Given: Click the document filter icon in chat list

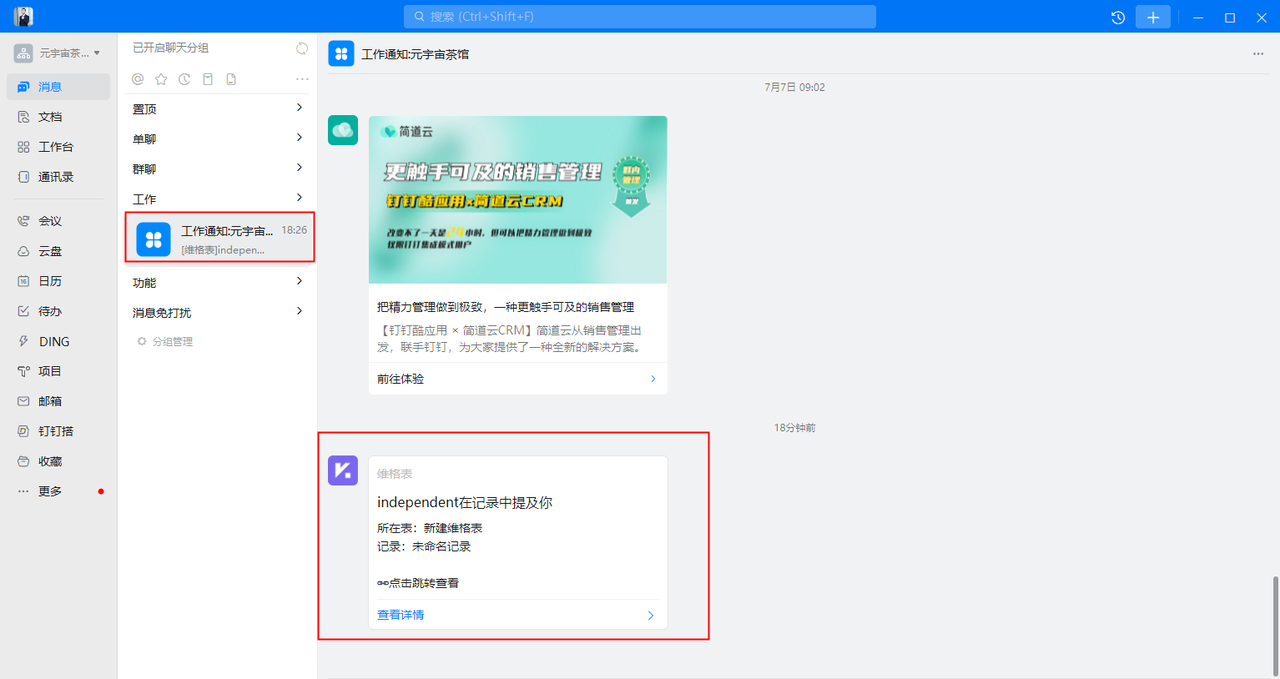Looking at the screenshot, I should click(x=231, y=79).
